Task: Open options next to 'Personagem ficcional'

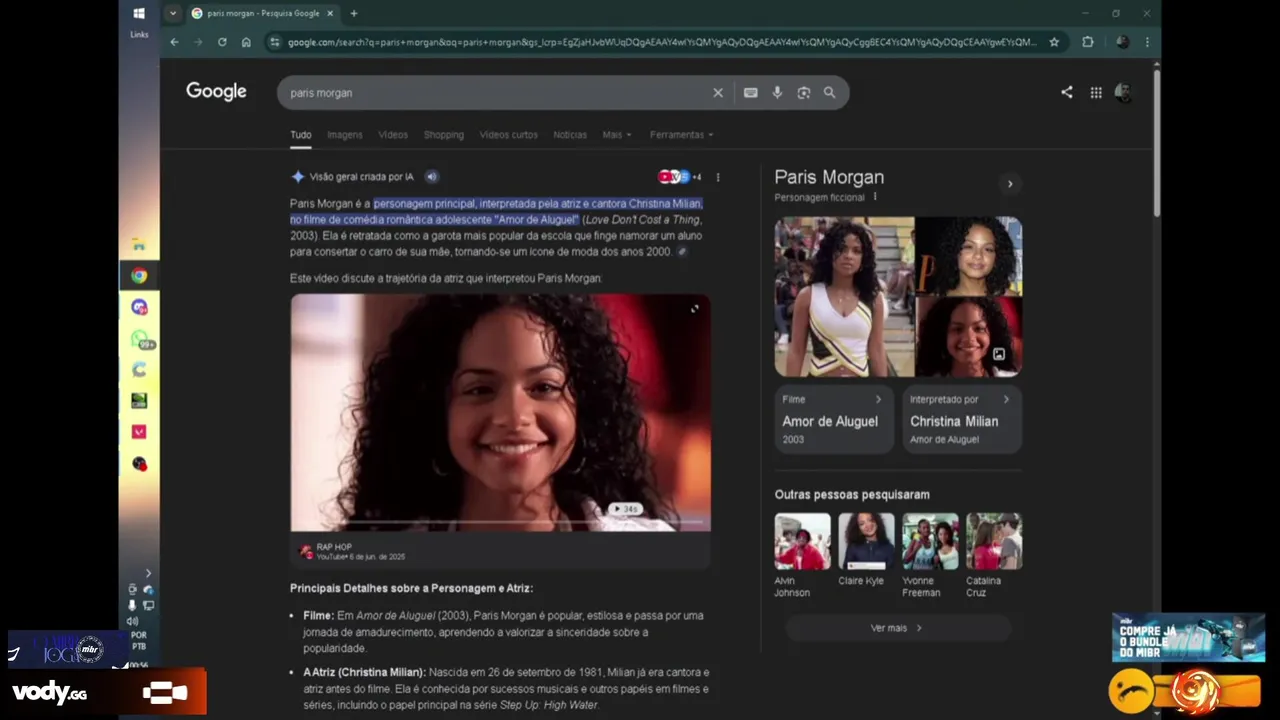Action: coord(875,197)
